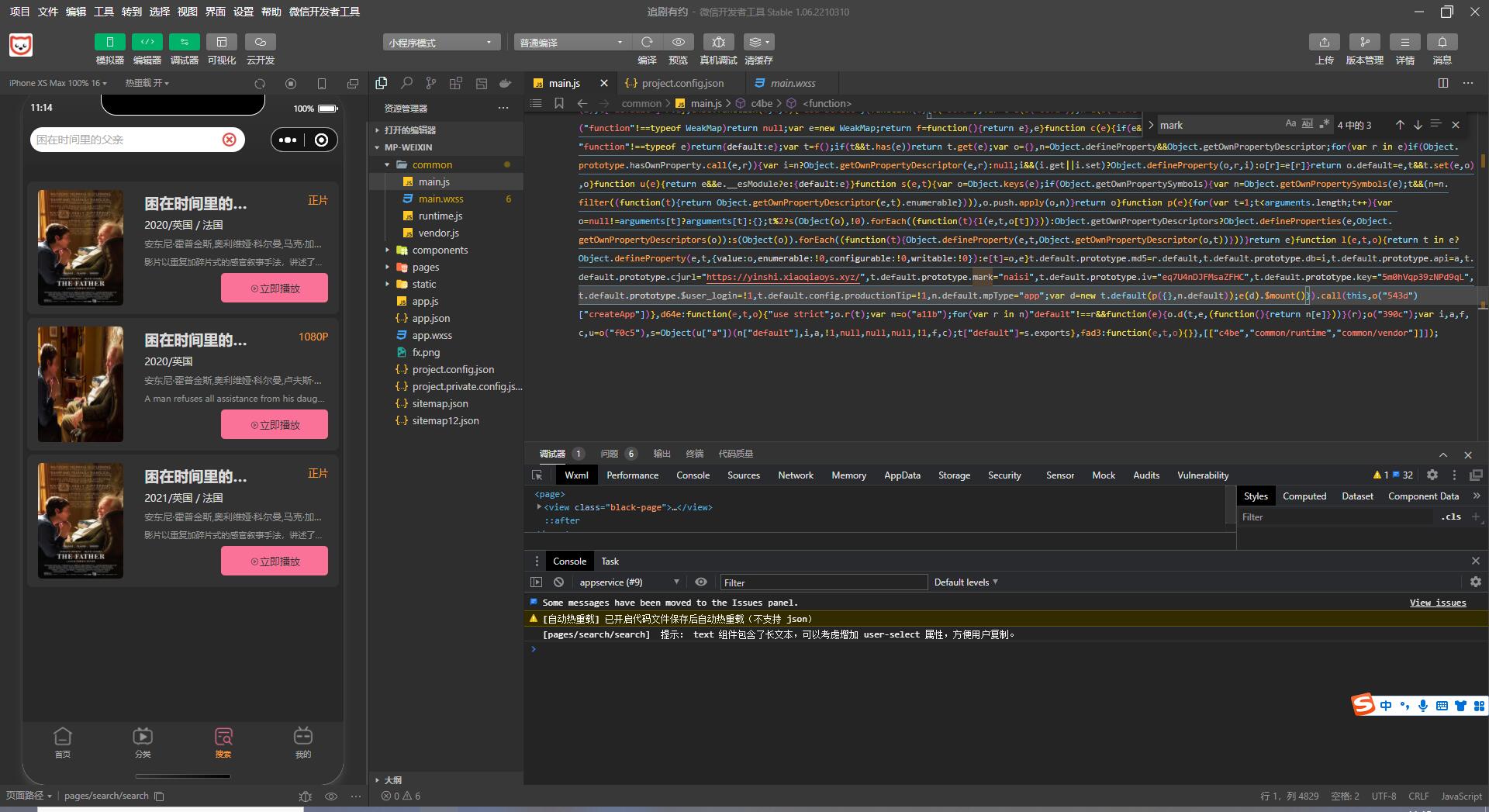The width and height of the screenshot is (1489, 812).
Task: Toggle the Preview eye icon
Action: tap(679, 42)
